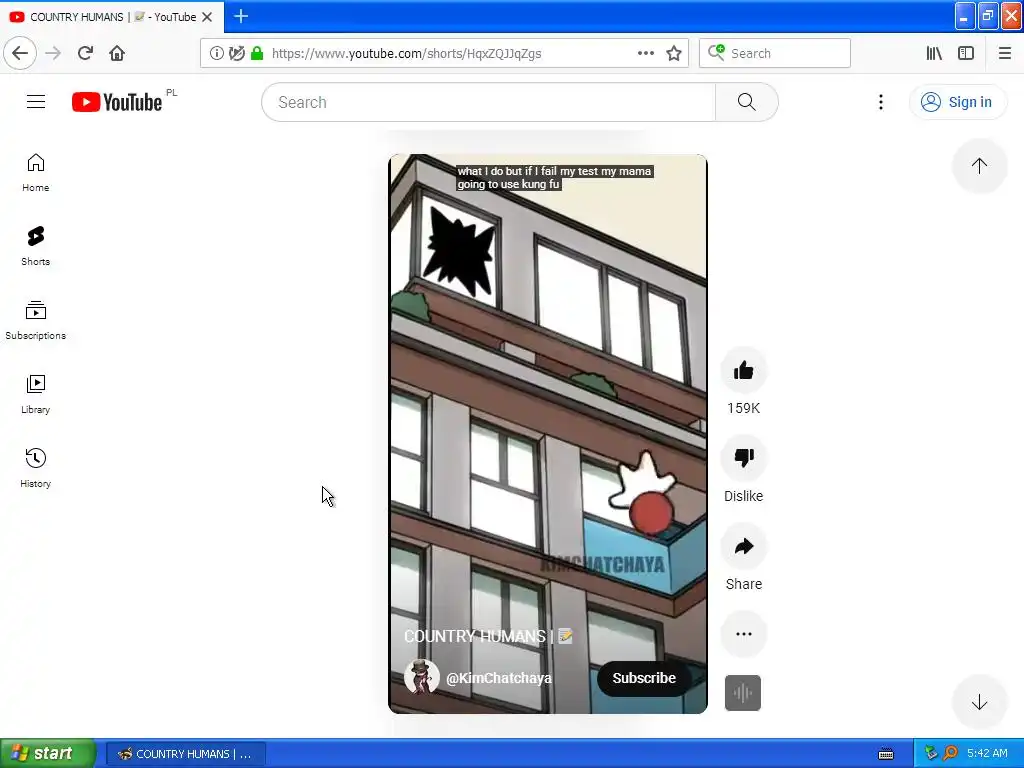Click the green padlock security icon
Screen dimensions: 1024x768
pos(257,54)
